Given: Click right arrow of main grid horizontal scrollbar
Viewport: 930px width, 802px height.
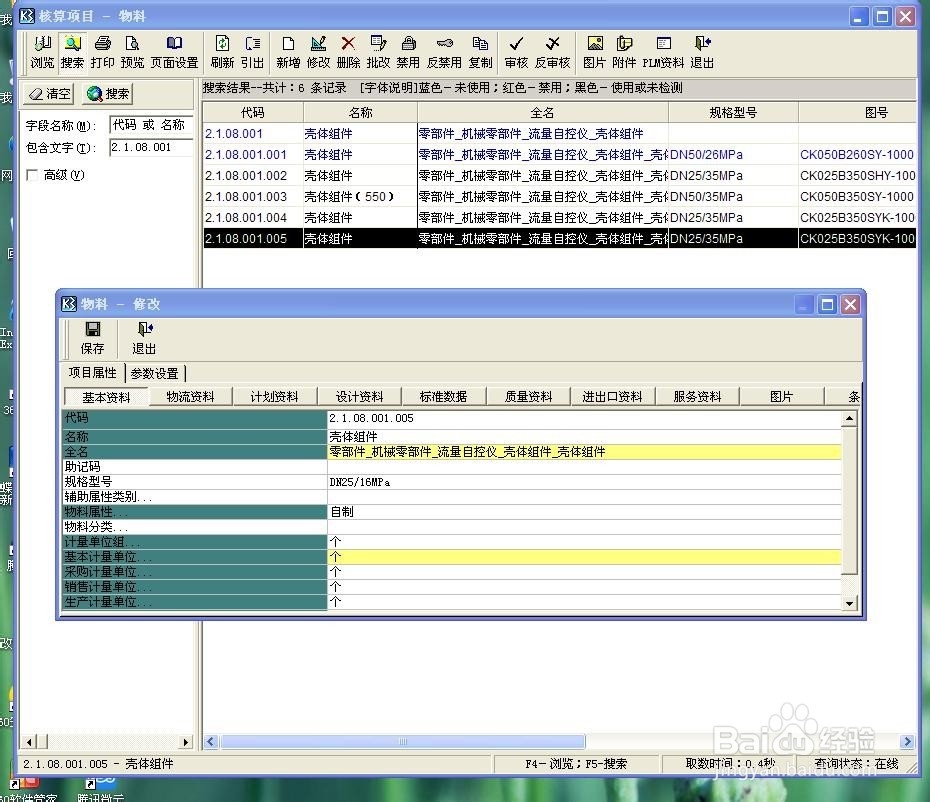Looking at the screenshot, I should click(907, 741).
